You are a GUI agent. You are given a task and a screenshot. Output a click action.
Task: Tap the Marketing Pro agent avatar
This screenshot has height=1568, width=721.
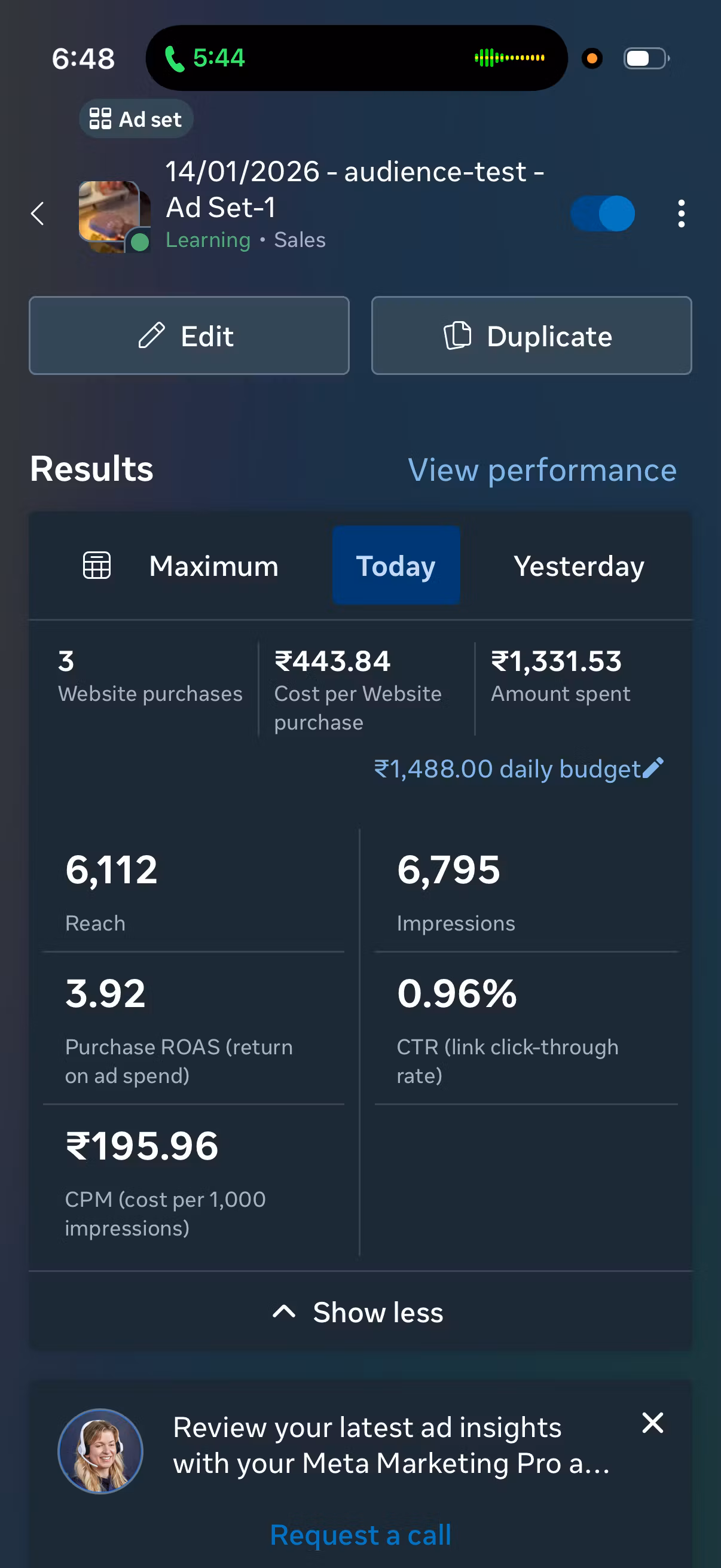[x=100, y=1451]
